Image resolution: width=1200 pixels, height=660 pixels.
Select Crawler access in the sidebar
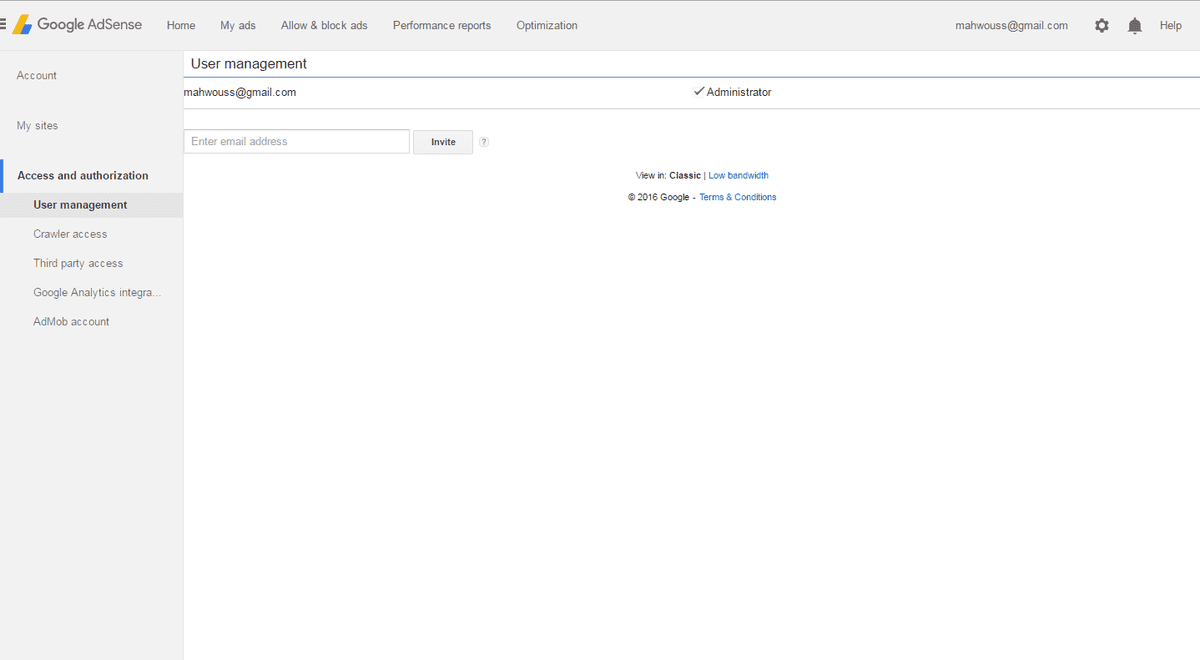tap(70, 234)
